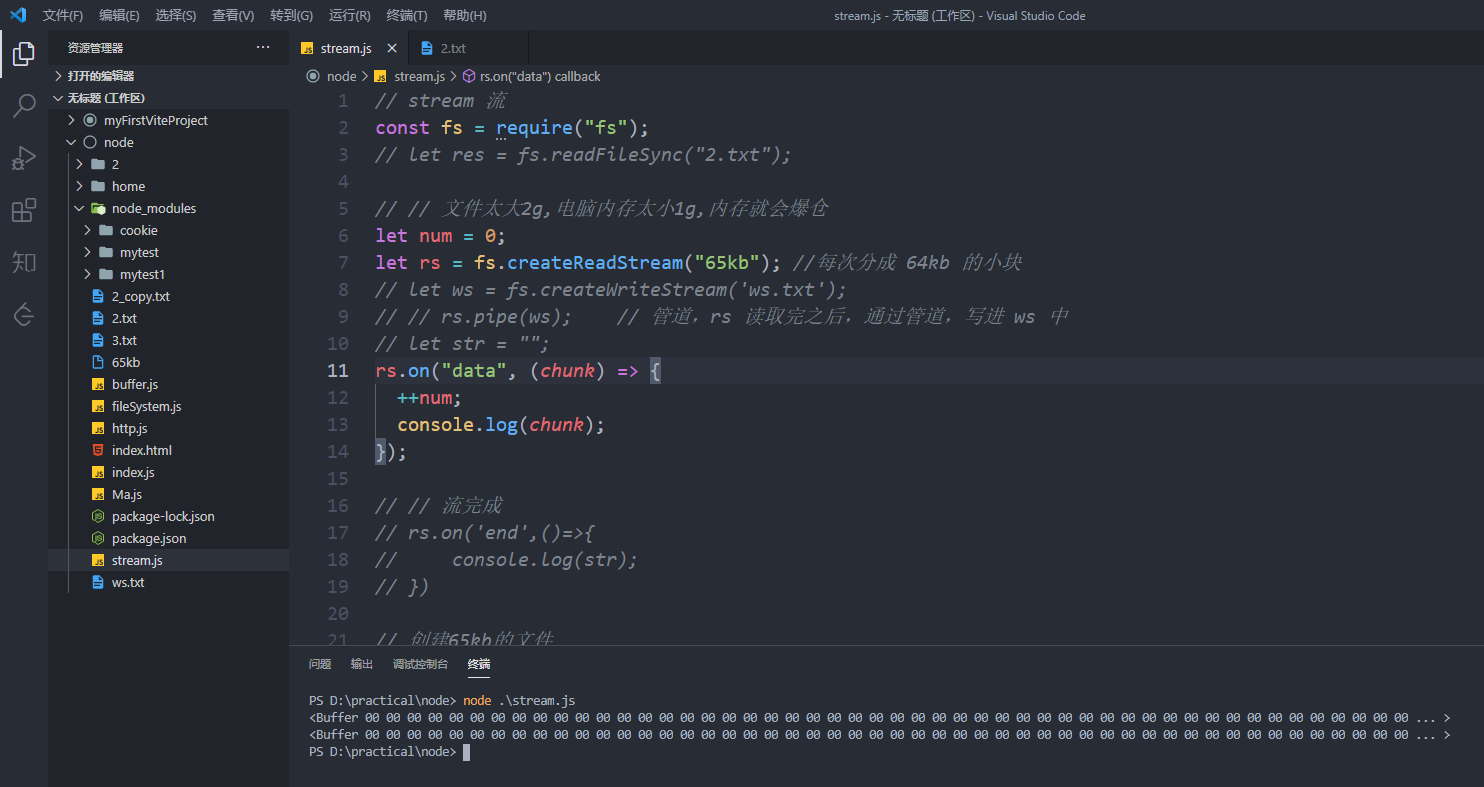Switch to the 输出 panel tab
Image resolution: width=1484 pixels, height=787 pixels.
(x=362, y=664)
